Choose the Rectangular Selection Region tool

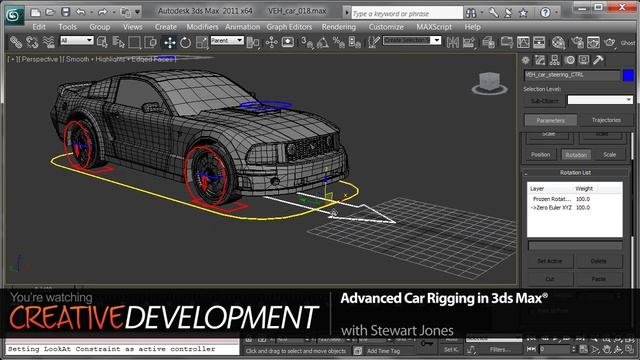point(134,42)
